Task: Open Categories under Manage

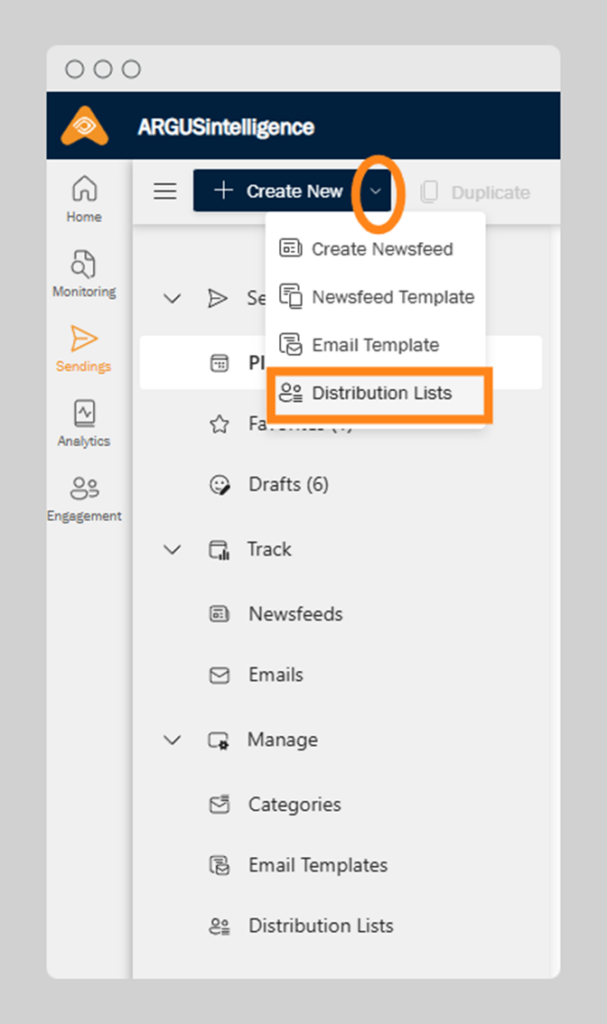Action: point(294,805)
